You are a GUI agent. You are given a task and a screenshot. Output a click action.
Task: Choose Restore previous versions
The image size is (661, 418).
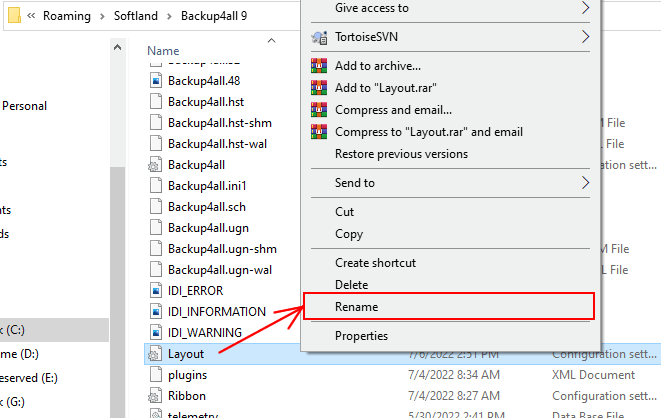coord(401,154)
